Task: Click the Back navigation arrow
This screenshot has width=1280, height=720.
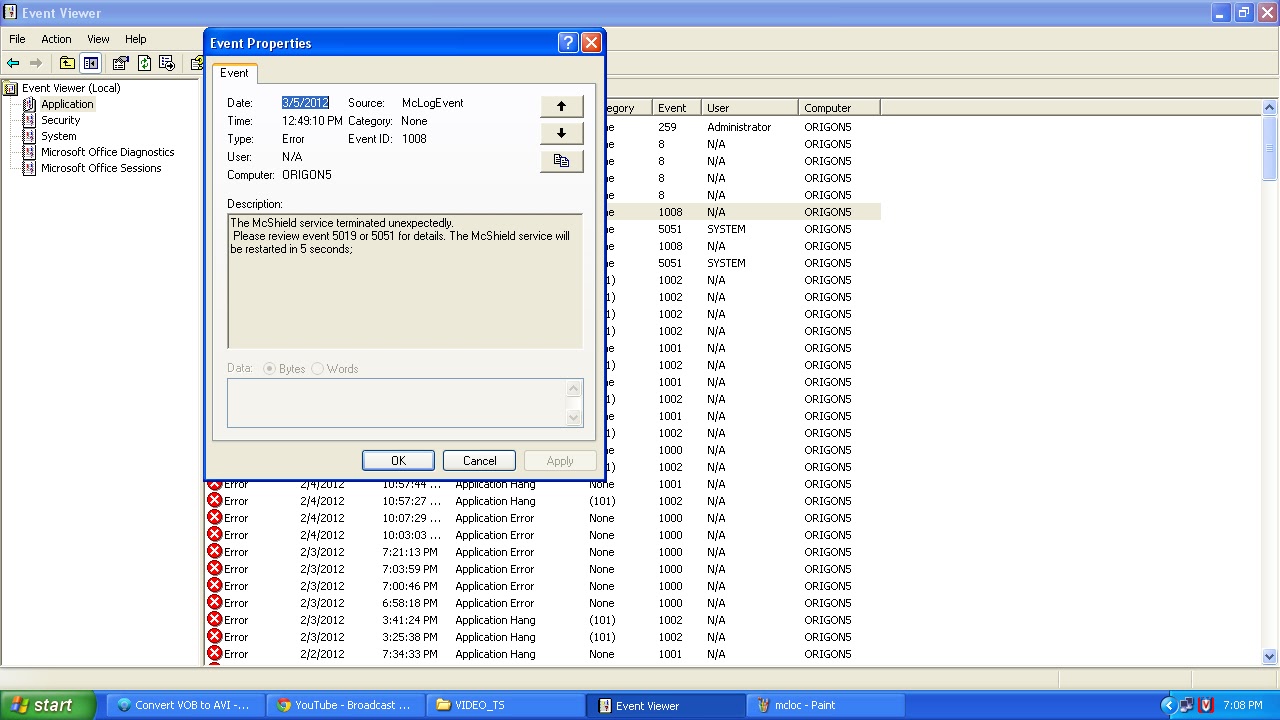Action: (13, 63)
